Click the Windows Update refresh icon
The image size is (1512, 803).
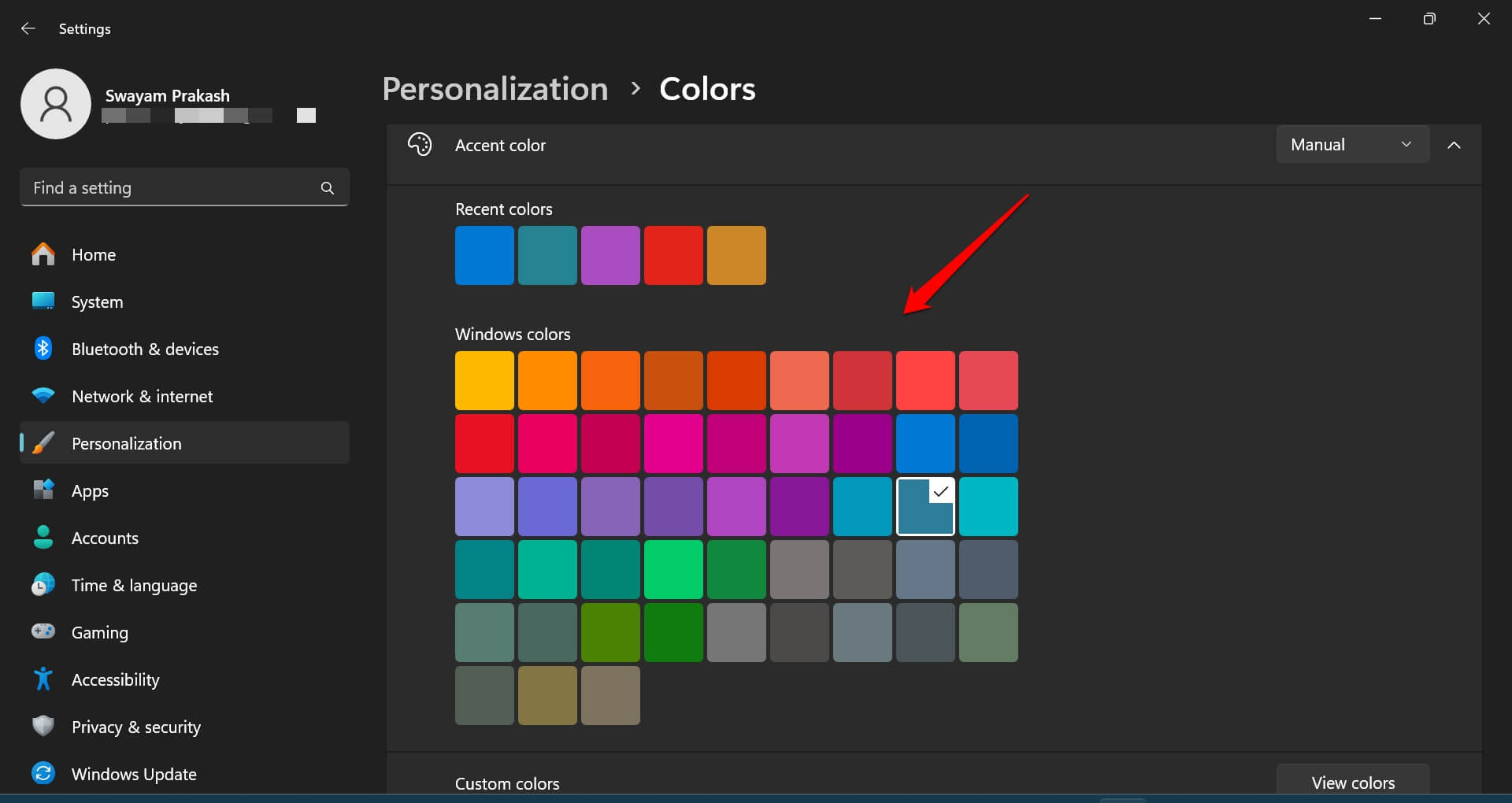click(x=43, y=773)
